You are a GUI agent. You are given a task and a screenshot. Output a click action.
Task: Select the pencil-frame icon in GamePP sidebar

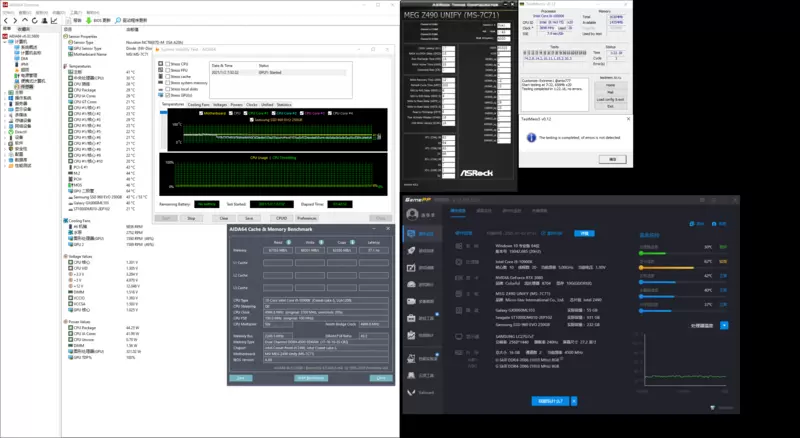point(411,267)
